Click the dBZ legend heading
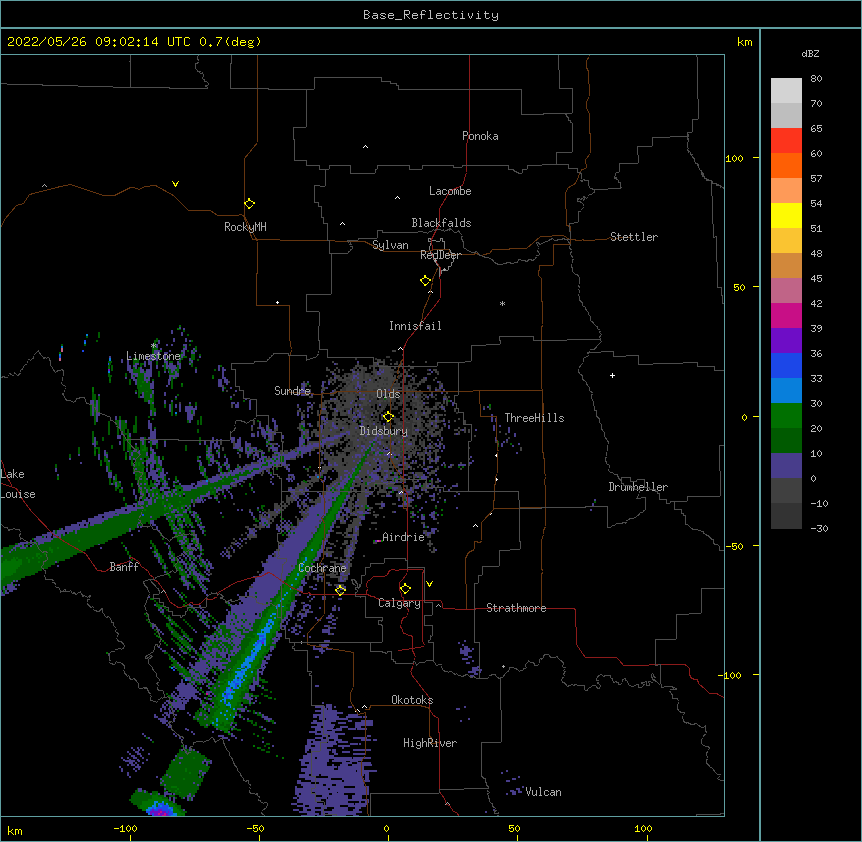 [x=810, y=53]
